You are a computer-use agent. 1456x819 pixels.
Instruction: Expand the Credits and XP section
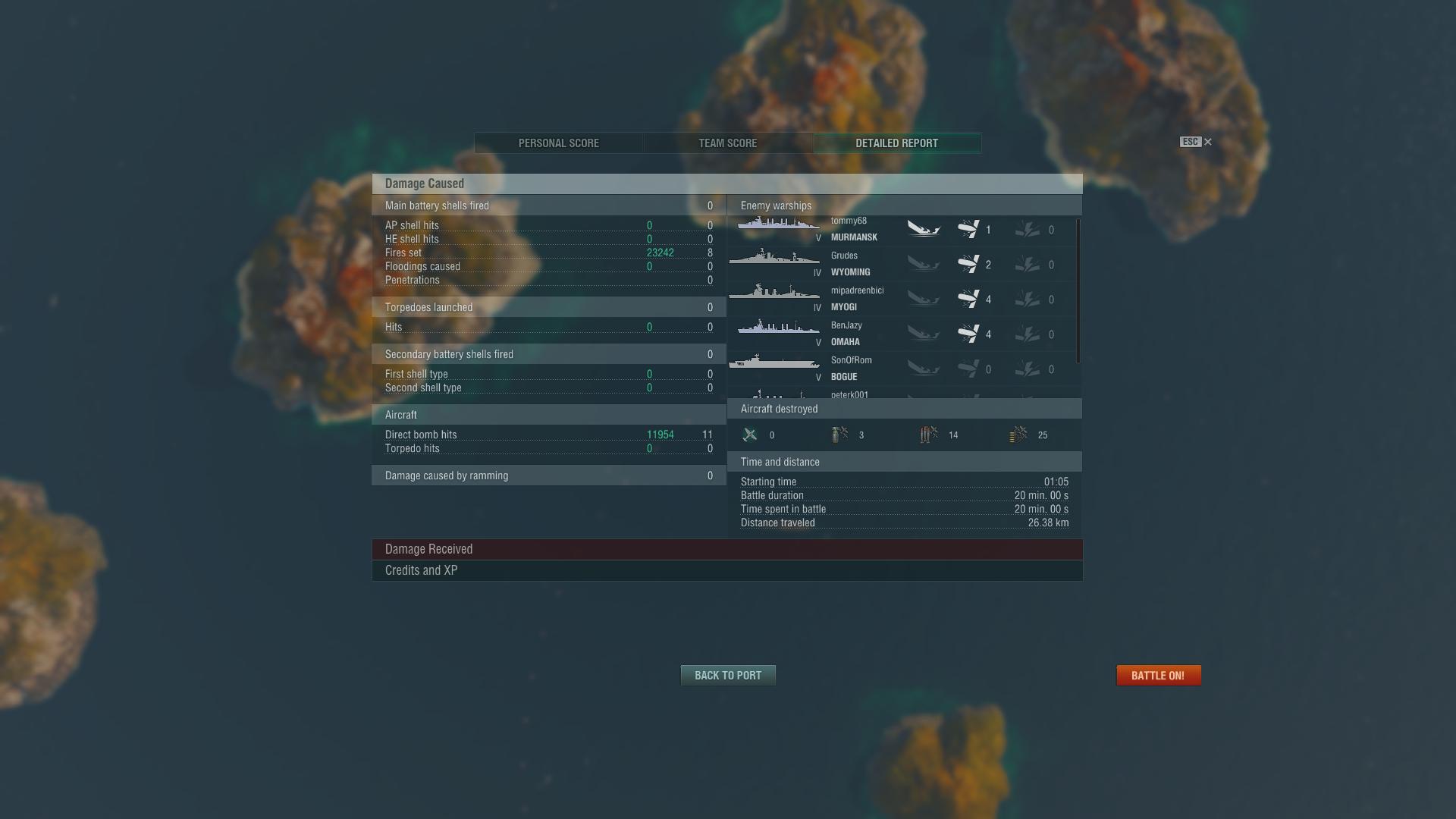pyautogui.click(x=727, y=570)
